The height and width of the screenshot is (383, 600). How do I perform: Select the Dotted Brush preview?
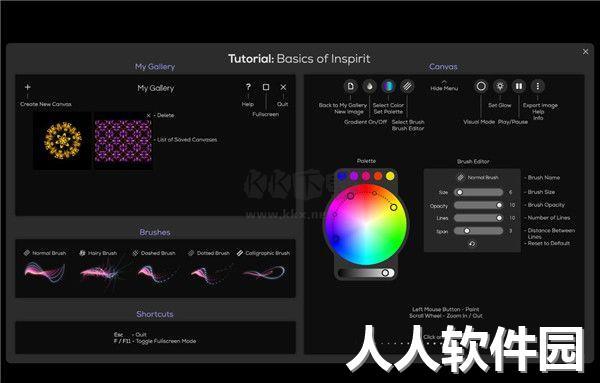point(211,274)
